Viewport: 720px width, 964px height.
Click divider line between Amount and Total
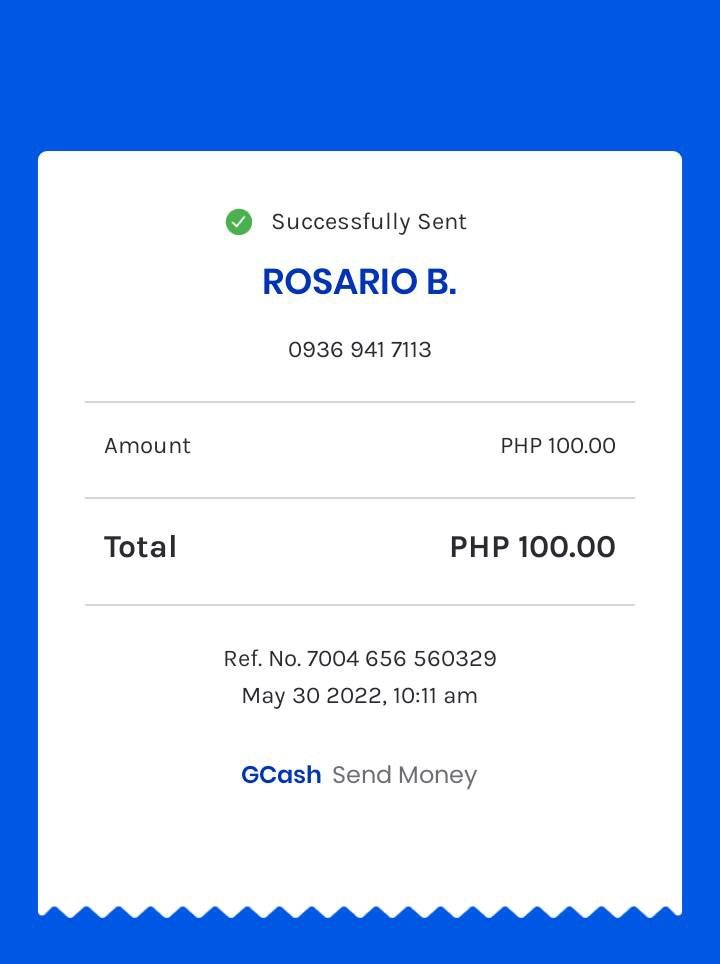[x=360, y=498]
